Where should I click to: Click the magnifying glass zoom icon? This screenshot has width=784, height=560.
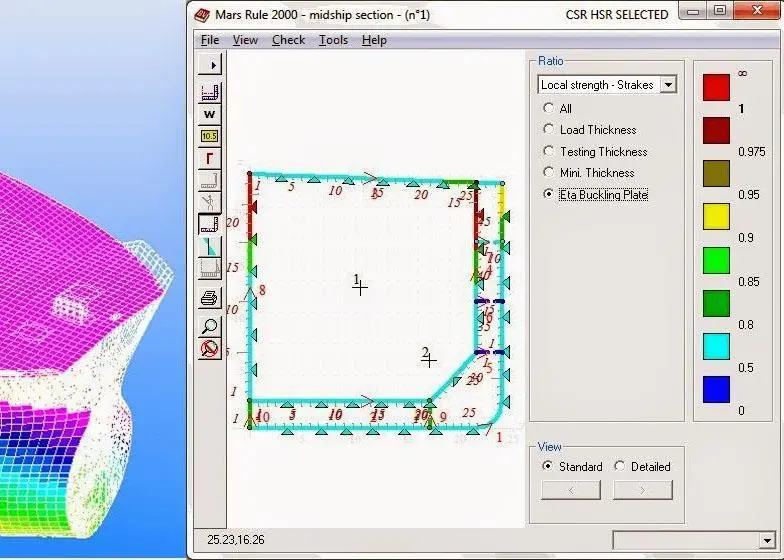pyautogui.click(x=210, y=326)
